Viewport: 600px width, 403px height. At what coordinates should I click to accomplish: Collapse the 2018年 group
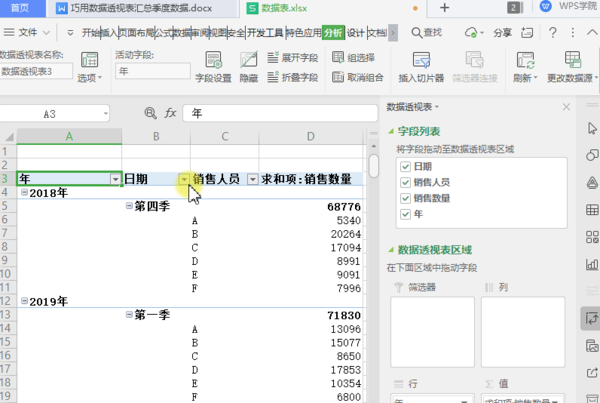[x=25, y=192]
